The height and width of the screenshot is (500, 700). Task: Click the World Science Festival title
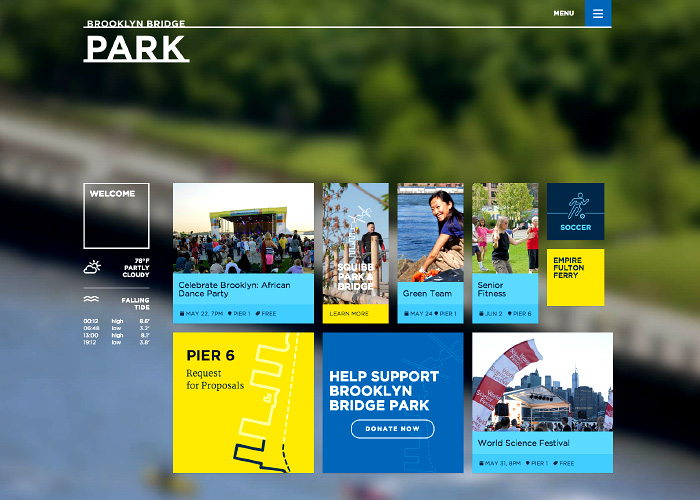[x=523, y=443]
